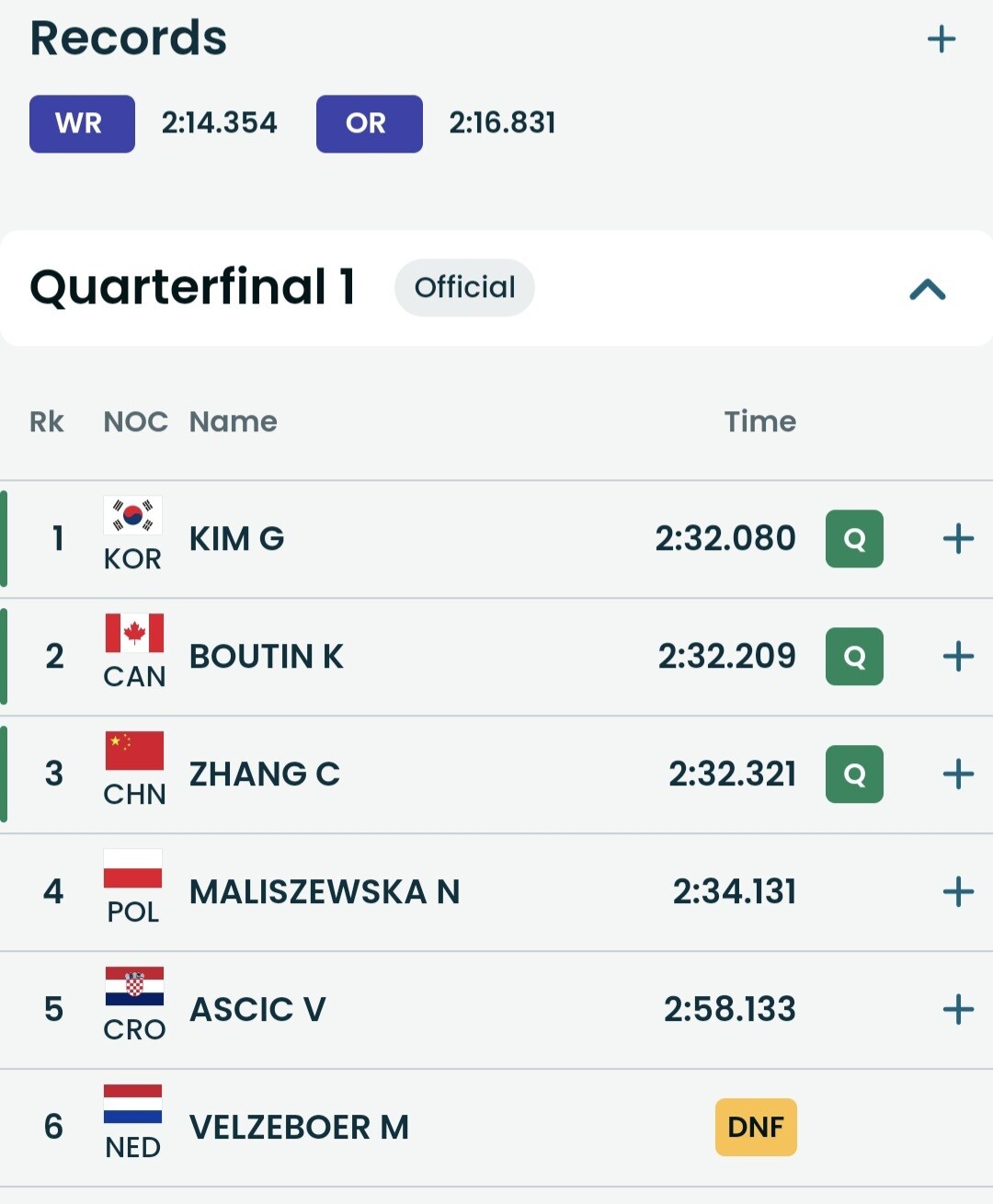Expand the Records section plus icon
The image size is (993, 1204).
coord(942,40)
